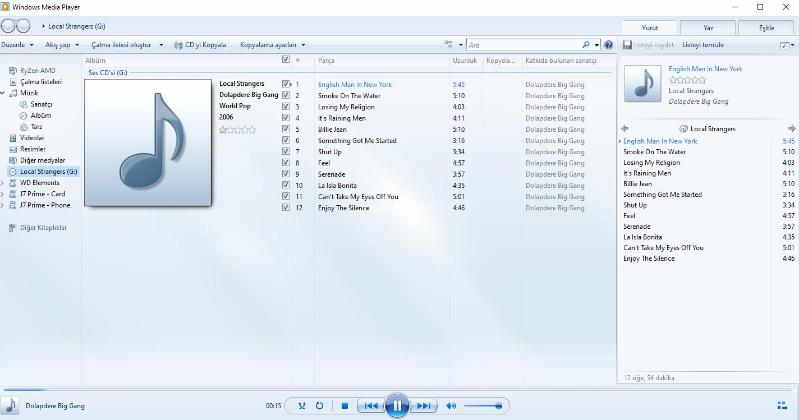Click Listeyi temizle in the list pane
The image size is (799, 420).
click(x=703, y=45)
